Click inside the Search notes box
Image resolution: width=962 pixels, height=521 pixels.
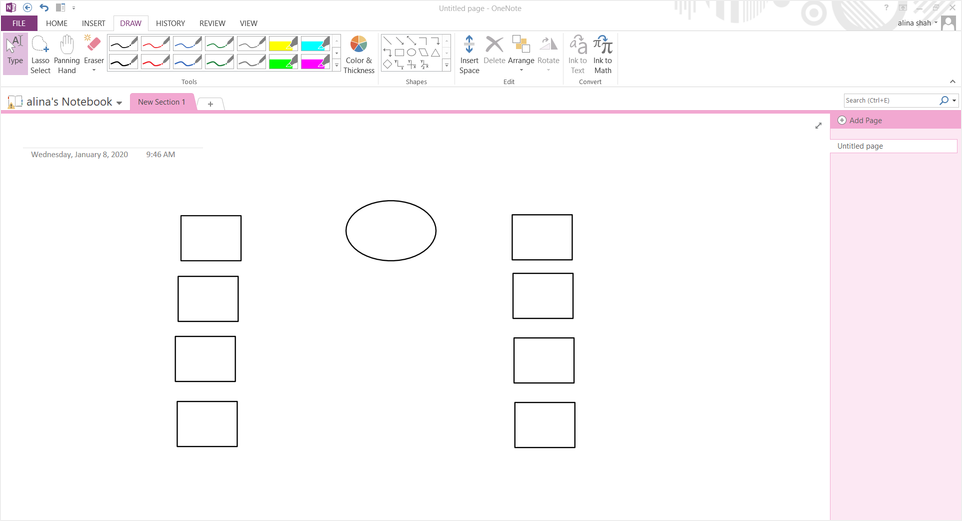pos(890,101)
